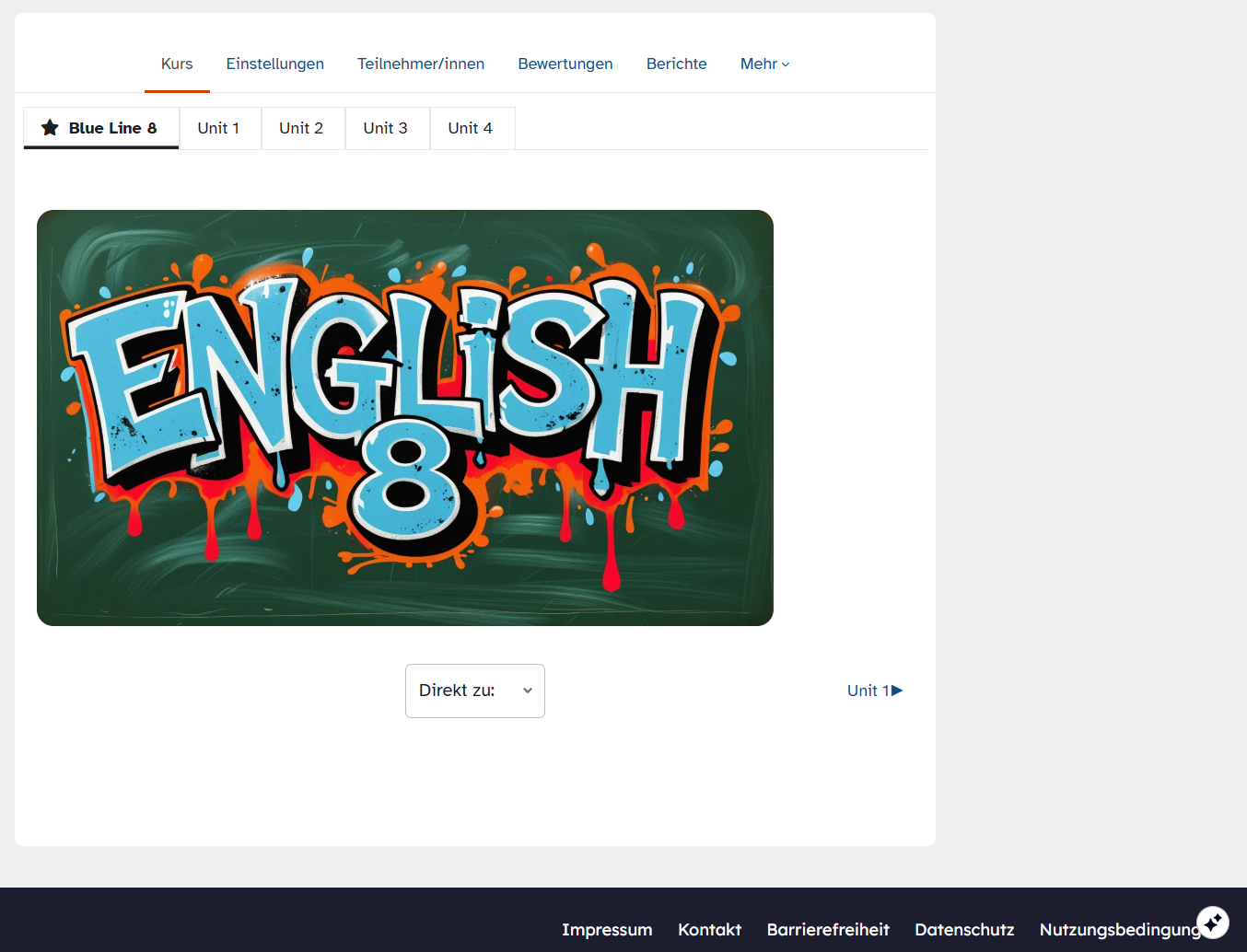
Task: Open the Datenschutz footer link
Action: point(964,930)
